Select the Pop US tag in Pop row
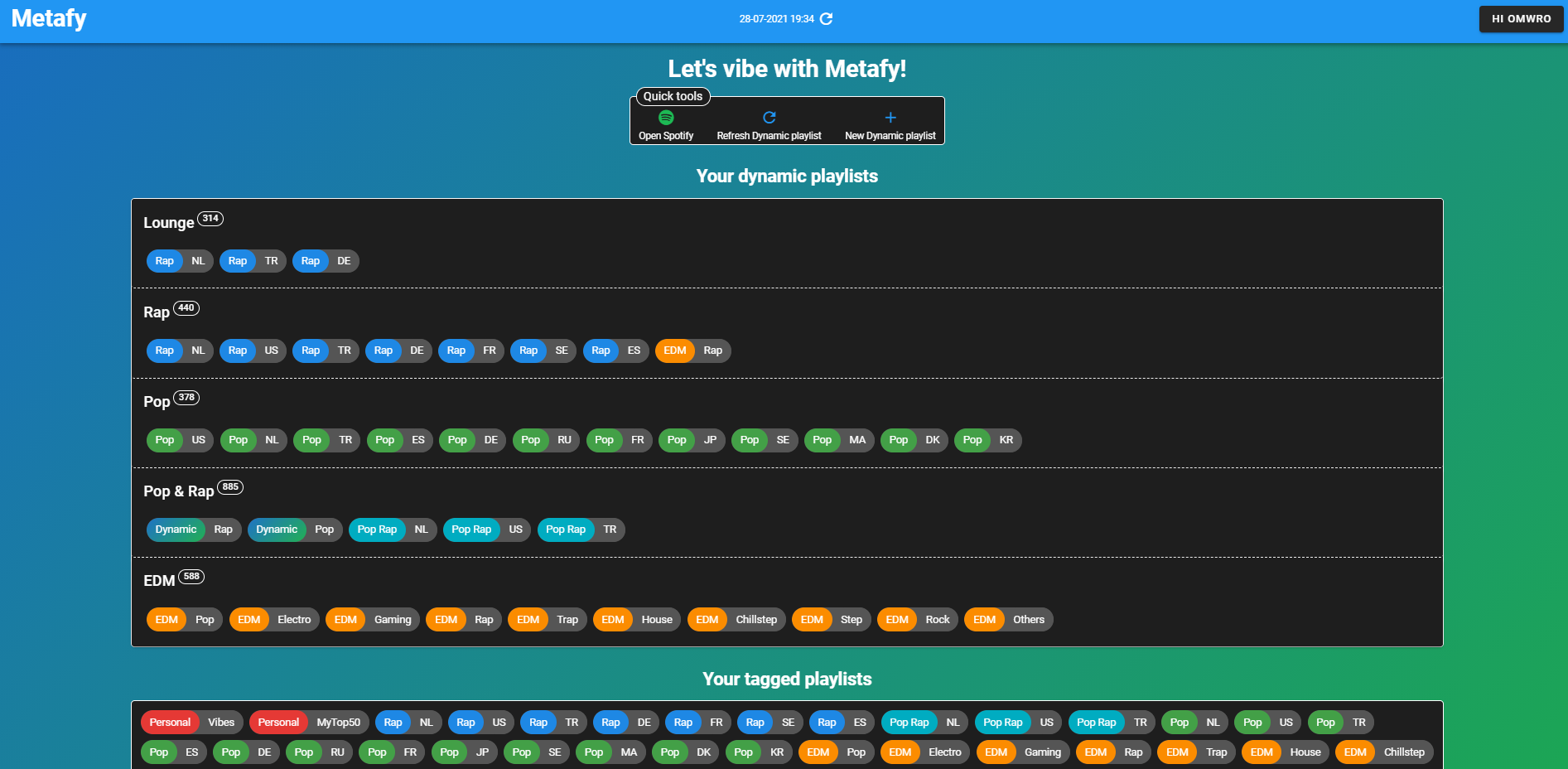Image resolution: width=1568 pixels, height=769 pixels. [181, 440]
